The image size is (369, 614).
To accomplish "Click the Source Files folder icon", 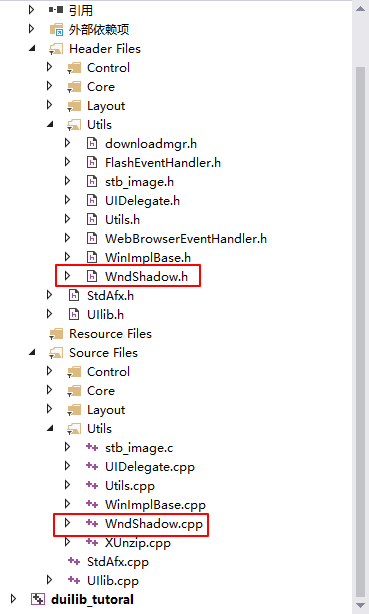I will (x=56, y=353).
